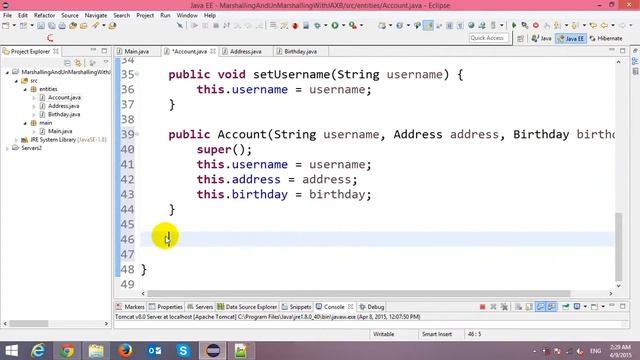Click the red circular toolbar icon next to the debug bug

pos(295,25)
